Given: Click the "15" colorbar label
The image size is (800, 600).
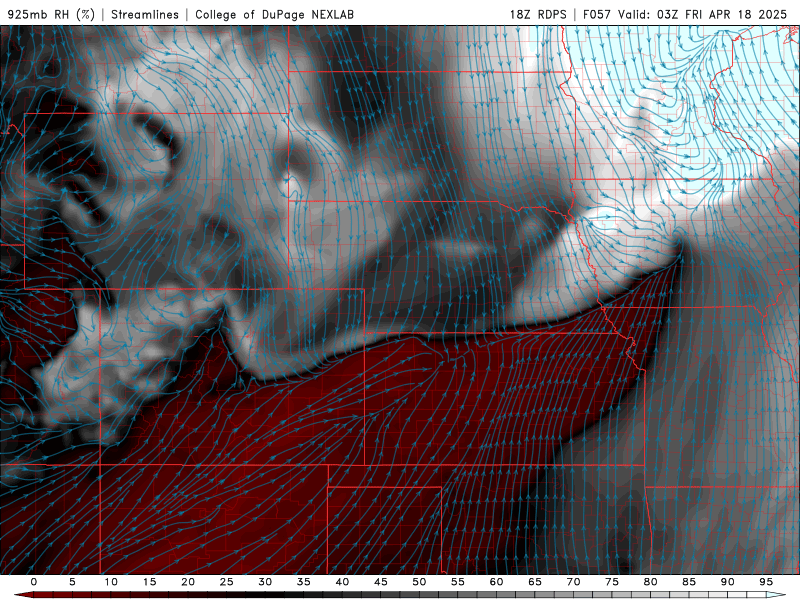Looking at the screenshot, I should point(149,582).
